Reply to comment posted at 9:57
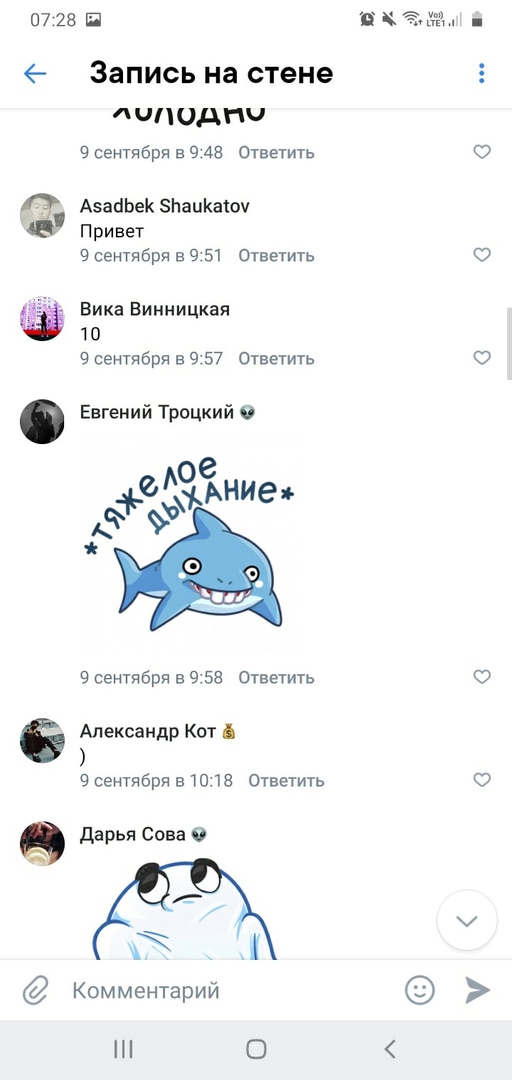The height and width of the screenshot is (1080, 512). [276, 358]
